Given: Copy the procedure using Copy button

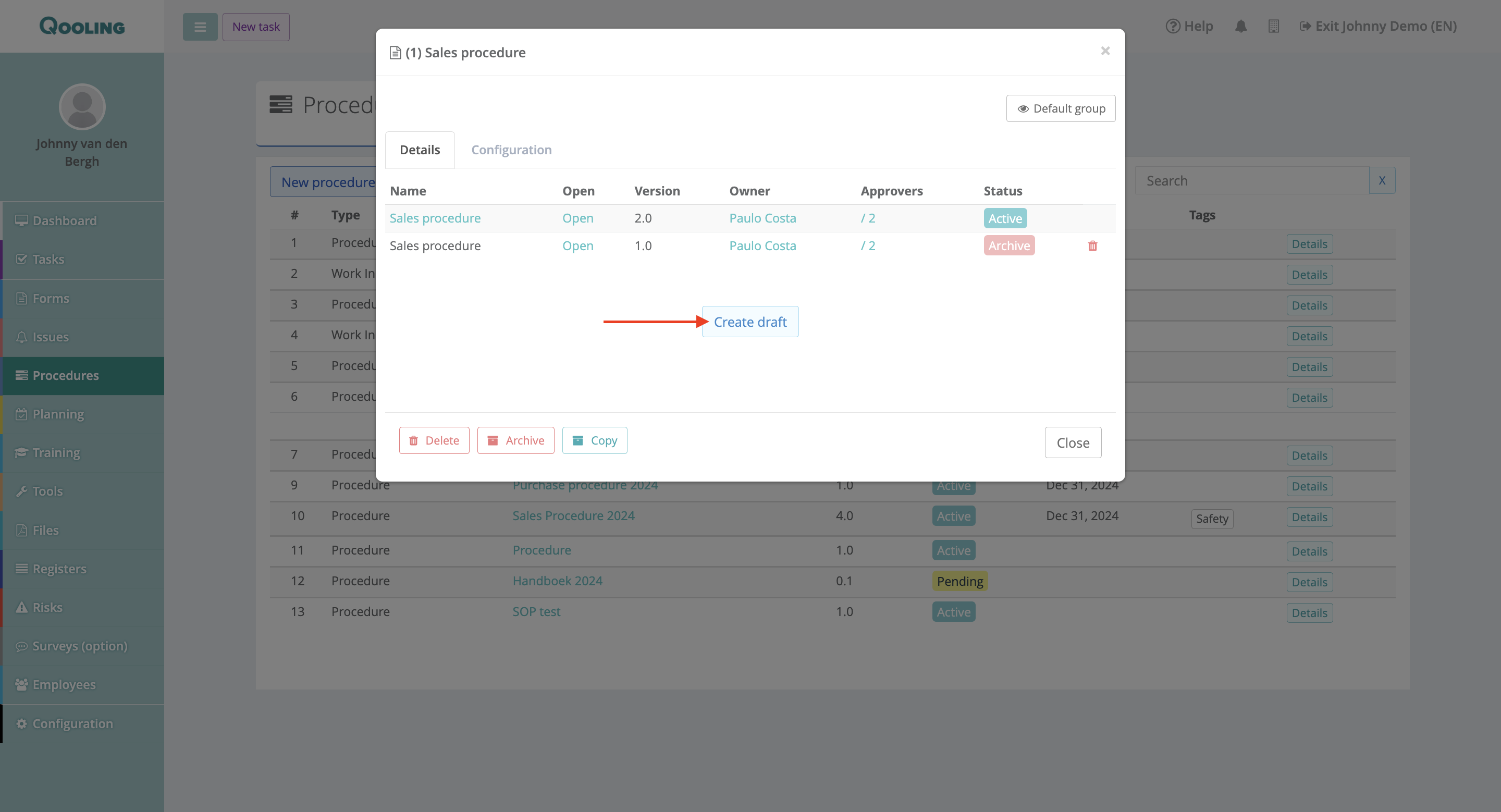Looking at the screenshot, I should (594, 440).
